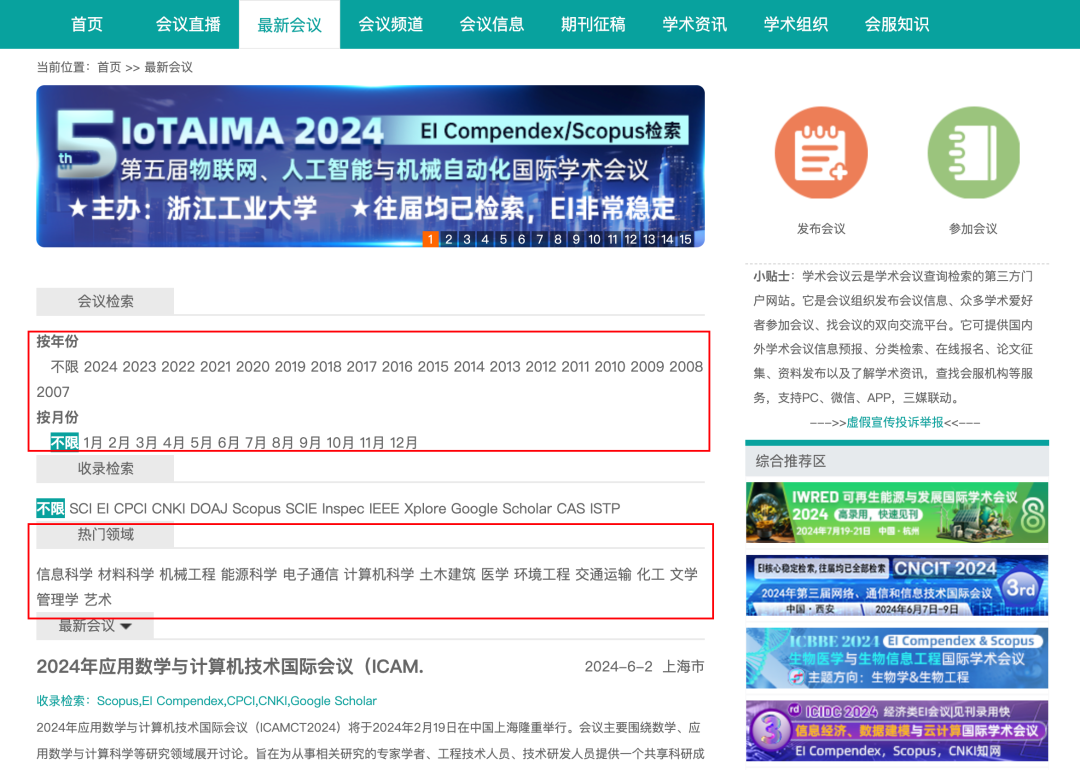
Task: Open 学术资讯 navigation item
Action: [694, 24]
